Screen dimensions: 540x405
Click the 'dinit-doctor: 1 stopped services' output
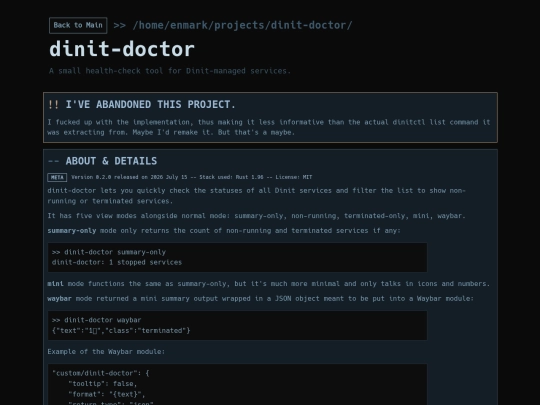117,262
